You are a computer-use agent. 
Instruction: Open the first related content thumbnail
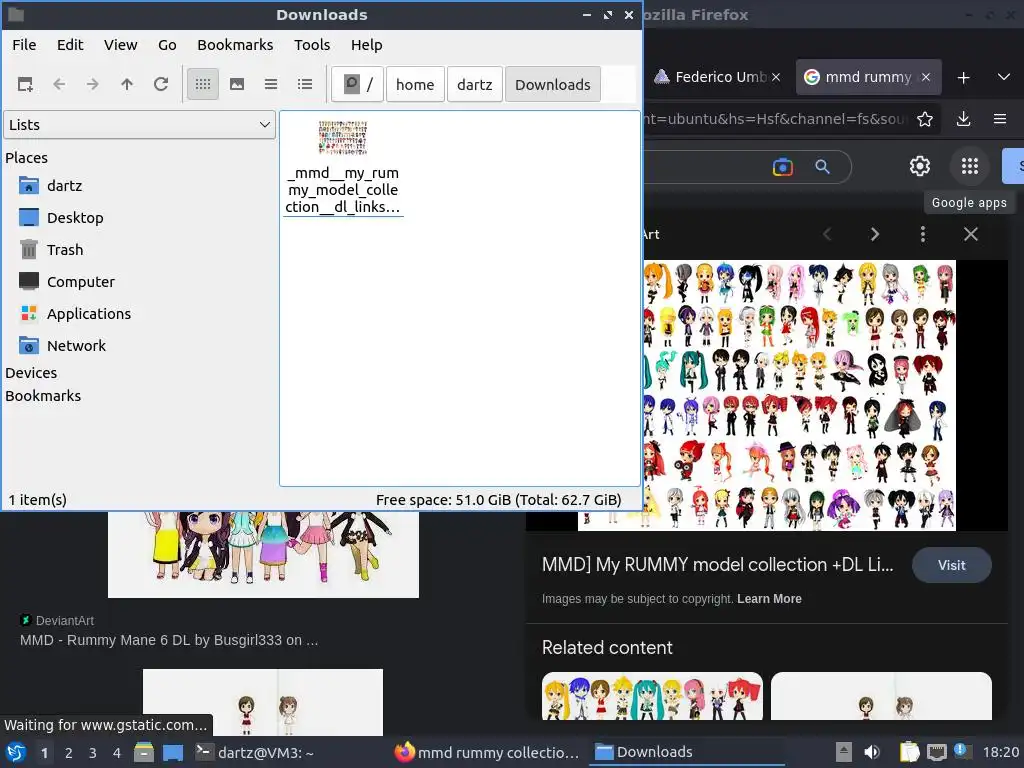point(652,696)
